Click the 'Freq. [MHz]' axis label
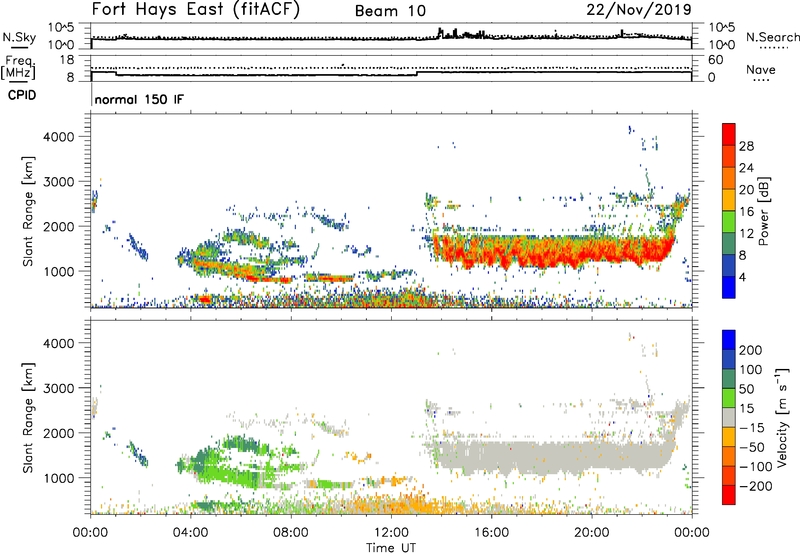 (18, 68)
